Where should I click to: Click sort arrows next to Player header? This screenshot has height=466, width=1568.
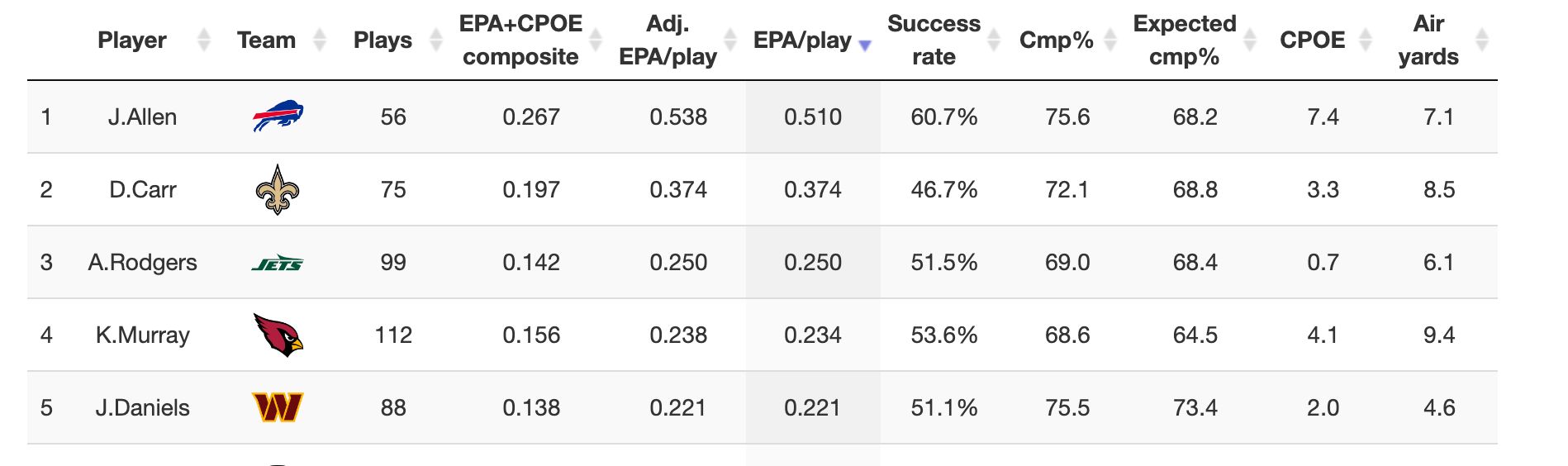pos(204,40)
